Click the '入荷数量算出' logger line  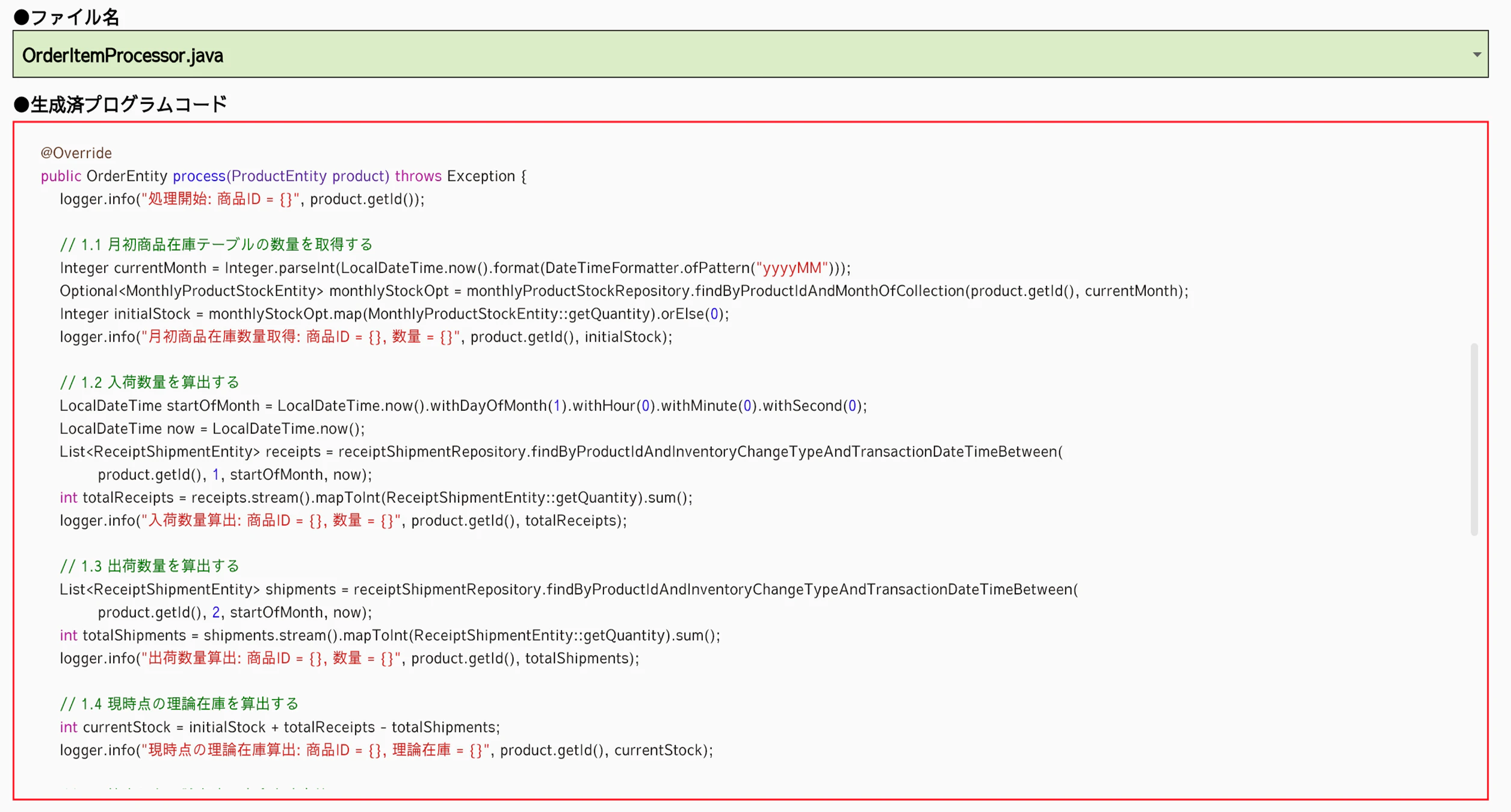(343, 520)
